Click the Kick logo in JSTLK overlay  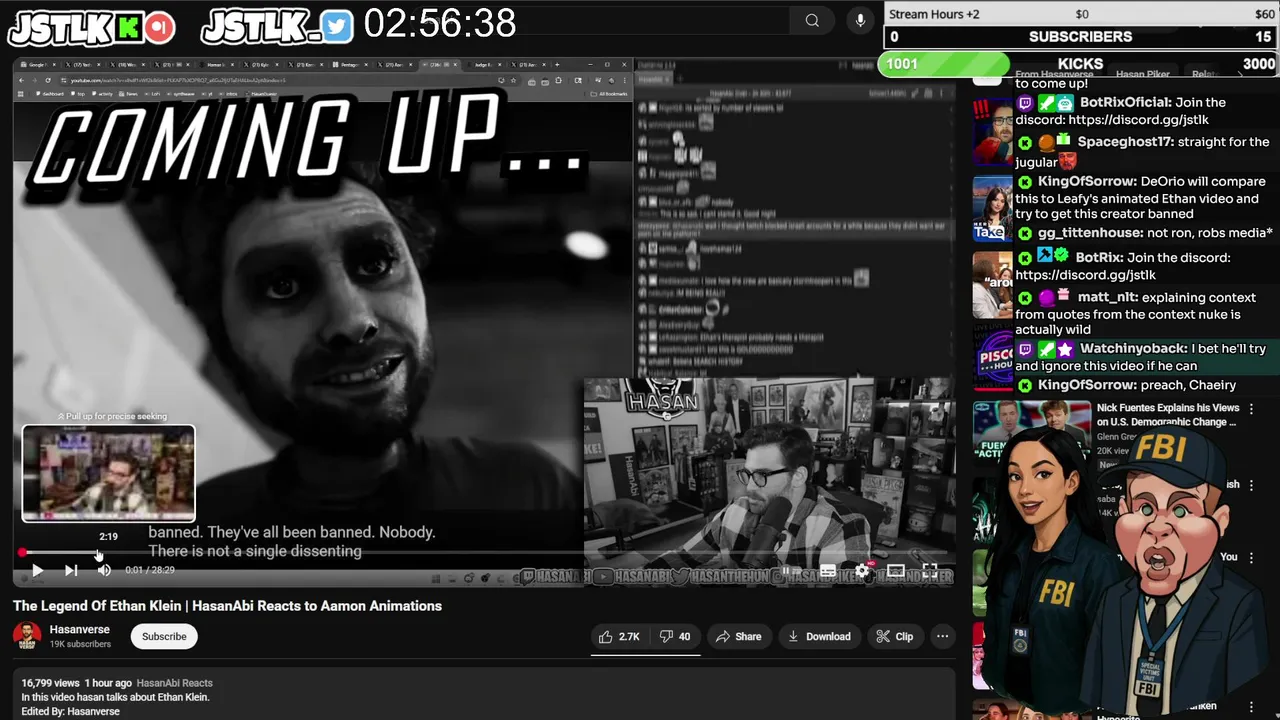coord(128,28)
